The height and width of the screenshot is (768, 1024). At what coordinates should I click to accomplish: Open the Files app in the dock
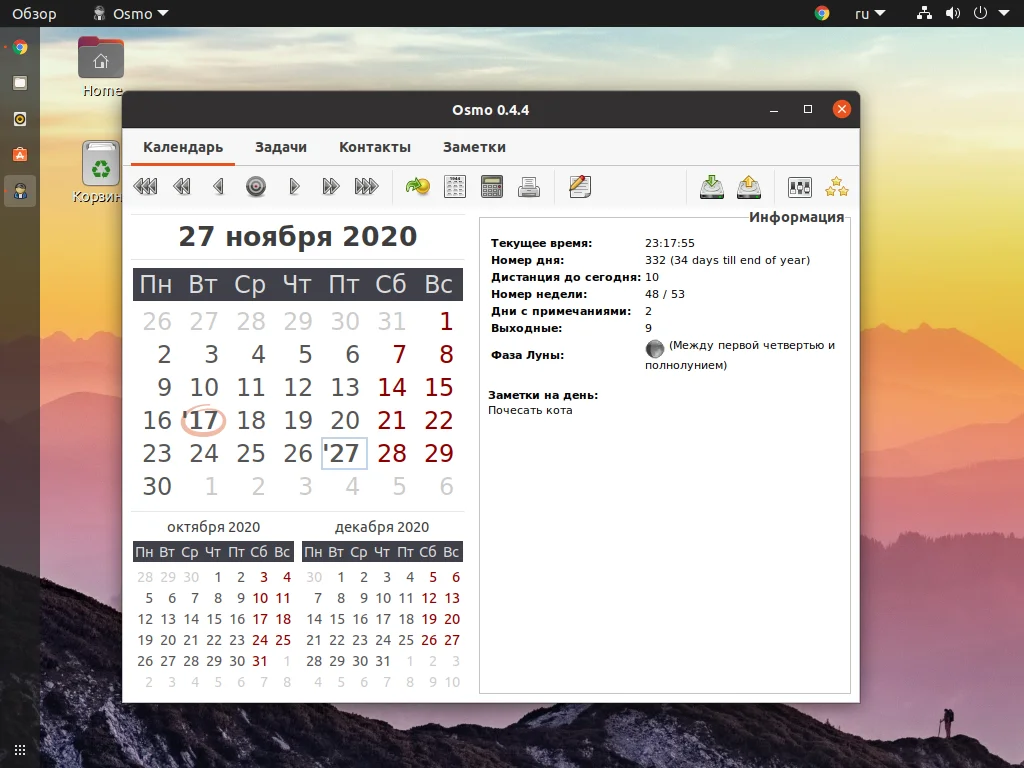(x=20, y=83)
